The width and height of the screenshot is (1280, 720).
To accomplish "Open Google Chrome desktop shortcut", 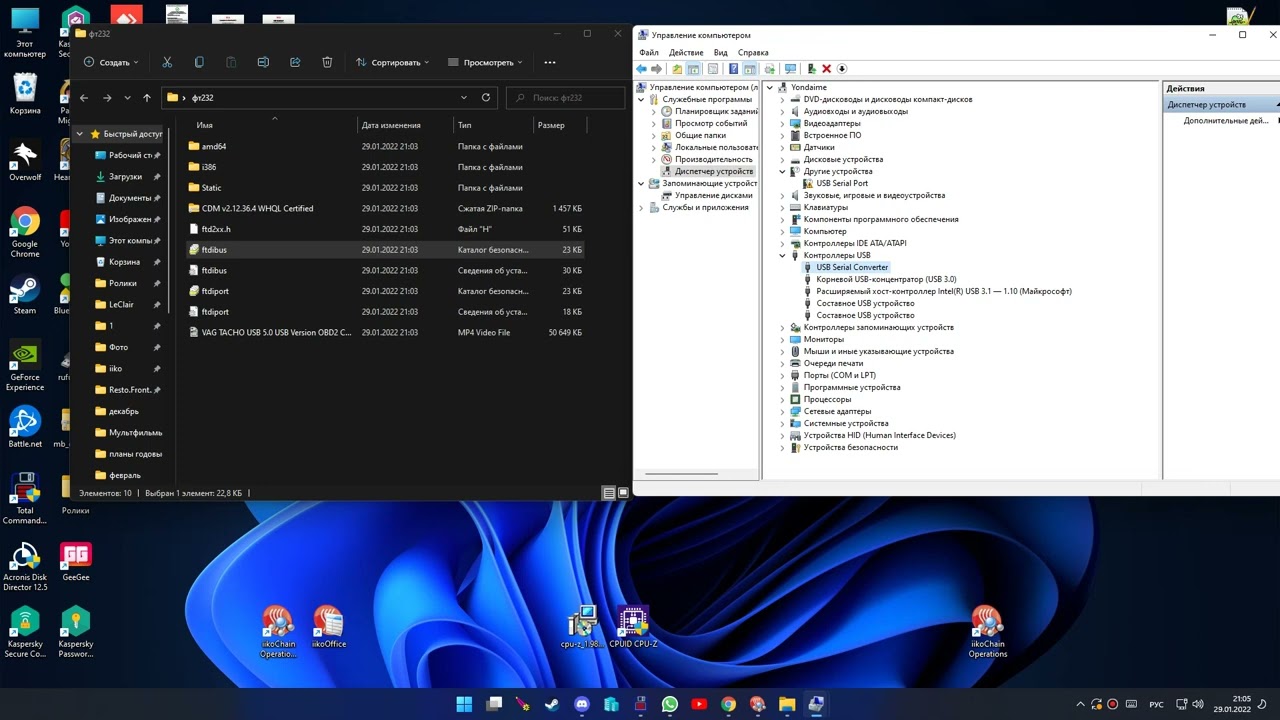I will [25, 233].
